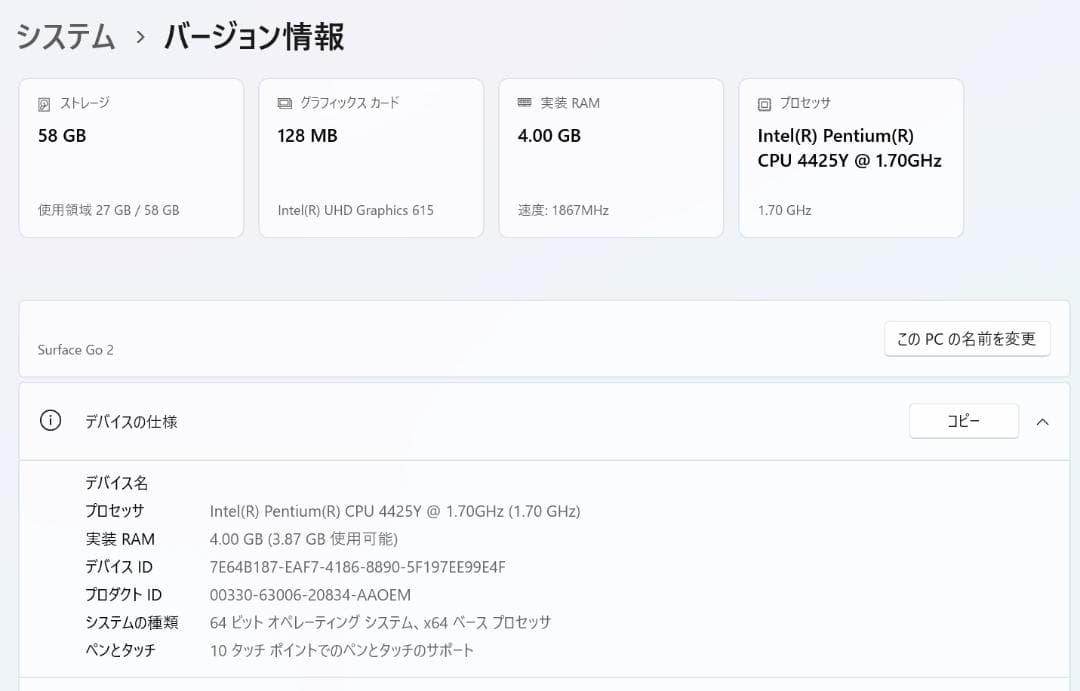Click the コピー button for device specs
The width and height of the screenshot is (1080, 691).
pos(963,420)
